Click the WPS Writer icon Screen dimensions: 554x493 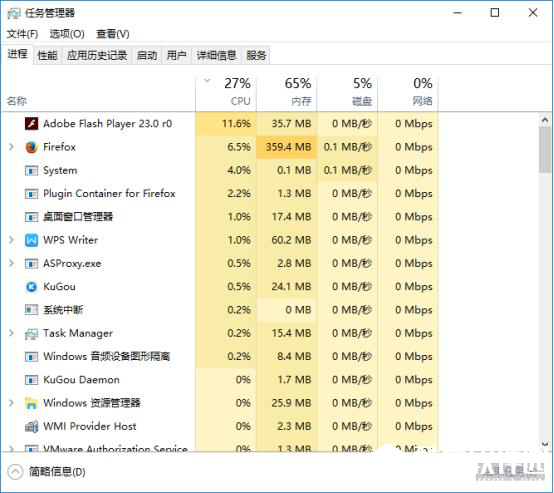click(31, 240)
